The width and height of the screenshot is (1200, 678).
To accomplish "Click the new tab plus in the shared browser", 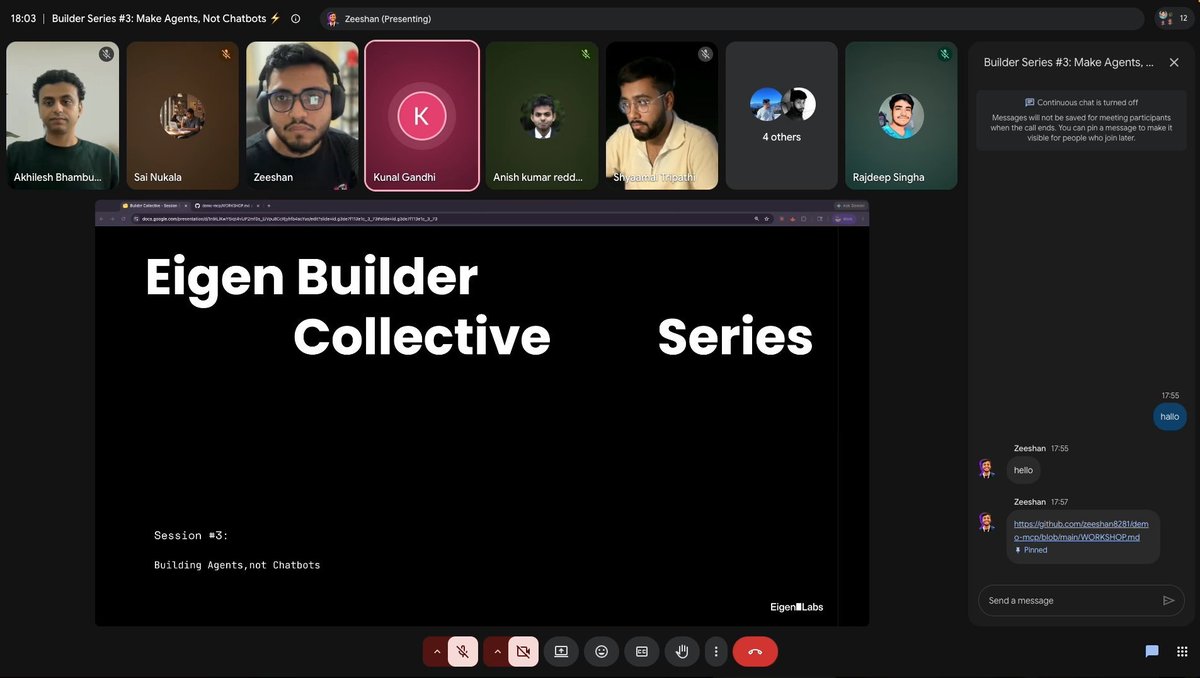I will click(268, 205).
